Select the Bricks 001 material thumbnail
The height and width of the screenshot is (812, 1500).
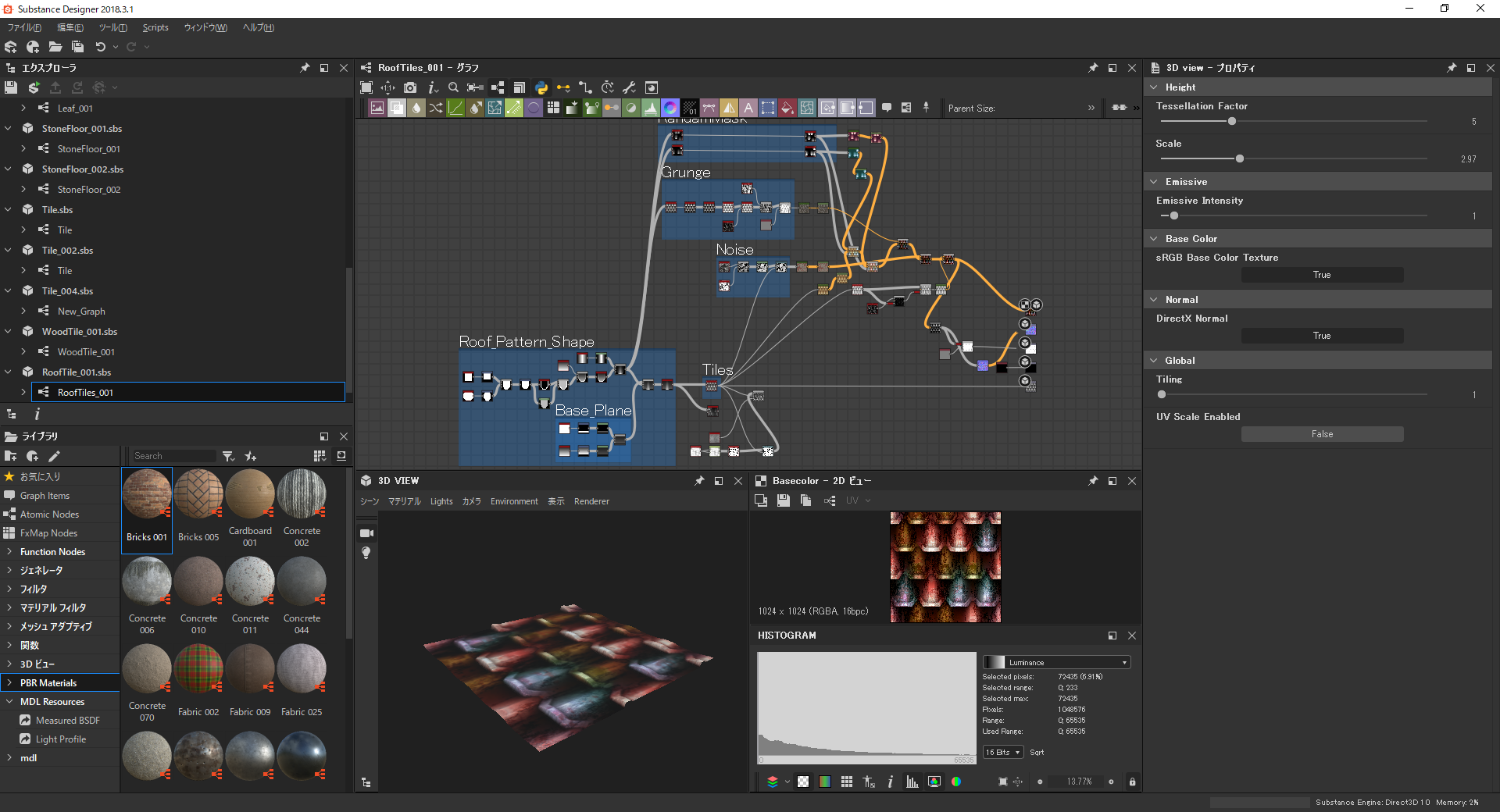click(x=147, y=510)
